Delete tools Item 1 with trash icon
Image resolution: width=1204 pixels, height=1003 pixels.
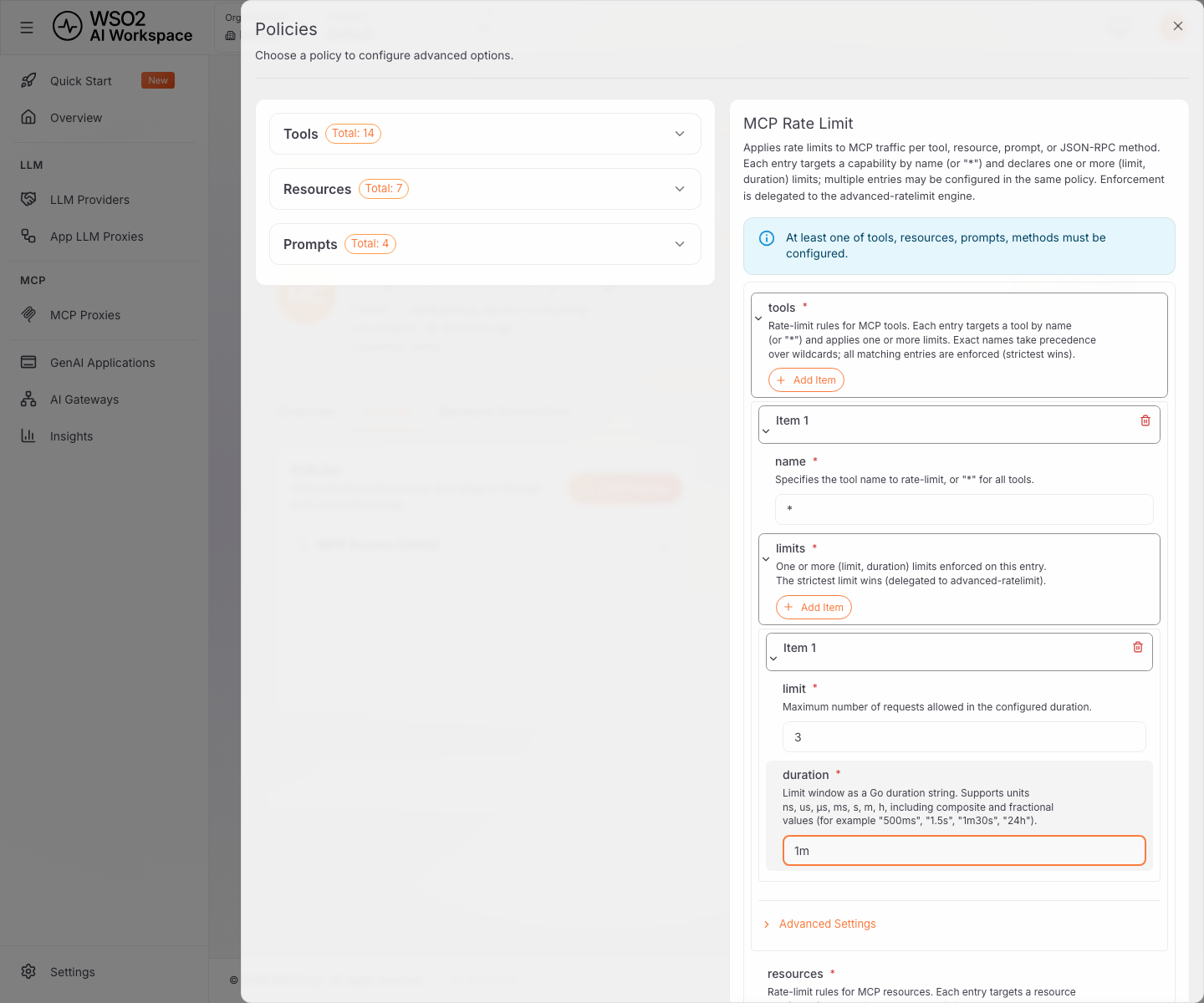tap(1145, 420)
